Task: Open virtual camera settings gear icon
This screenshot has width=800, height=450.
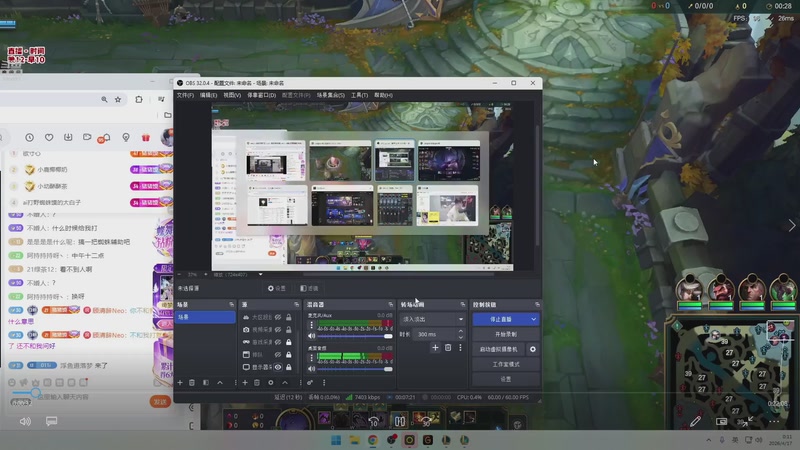Action: pos(533,349)
